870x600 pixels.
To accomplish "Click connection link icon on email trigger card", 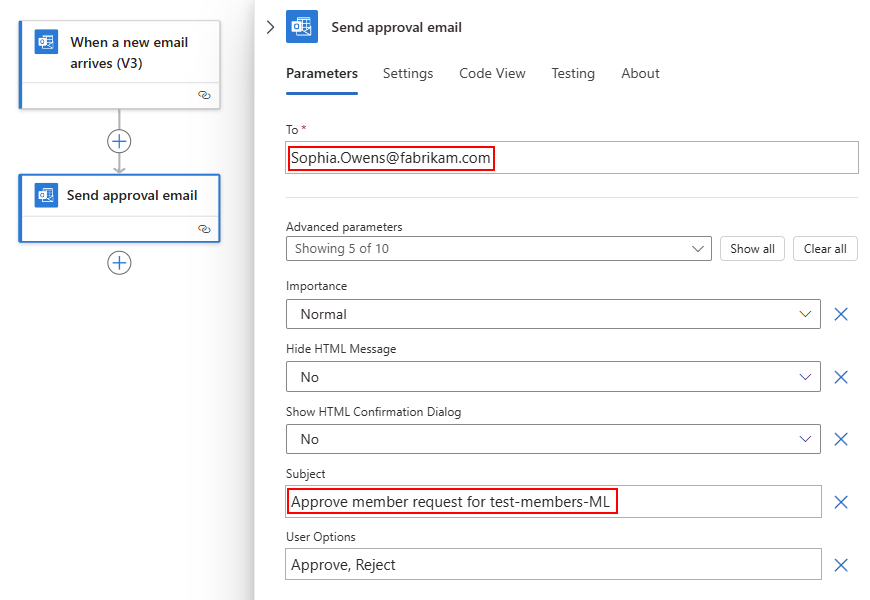I will pos(204,95).
